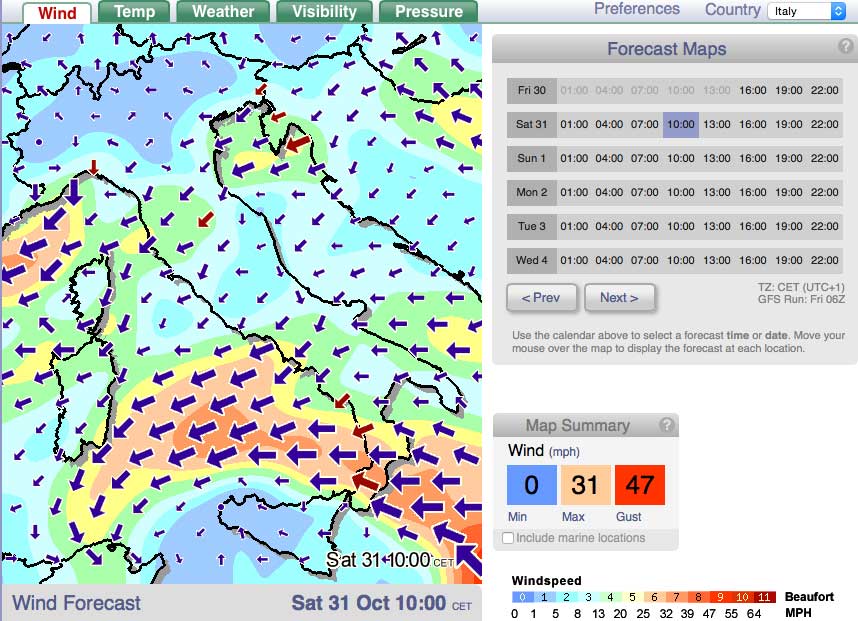The height and width of the screenshot is (621, 858).
Task: Select Sat 31 13:00 forecast time
Action: (x=716, y=125)
